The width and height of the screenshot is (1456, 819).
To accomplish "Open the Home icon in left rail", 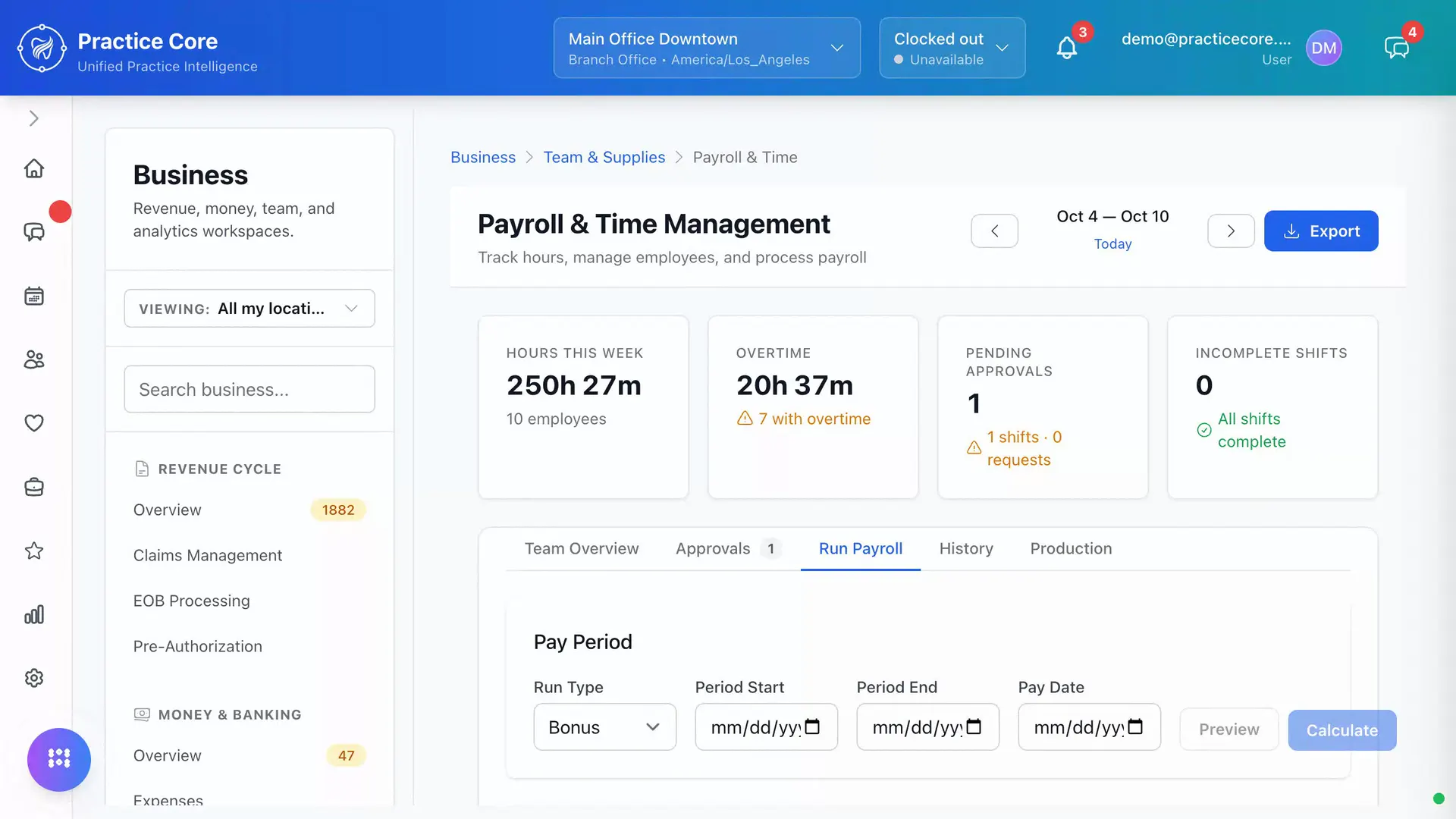I will [34, 168].
